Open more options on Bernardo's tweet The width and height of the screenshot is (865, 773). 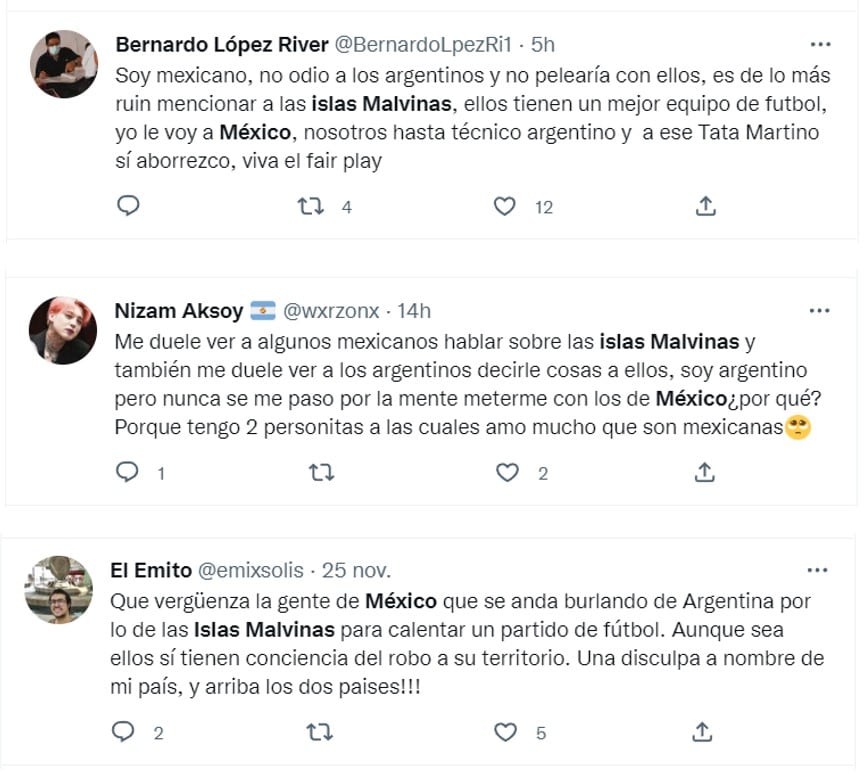821,44
